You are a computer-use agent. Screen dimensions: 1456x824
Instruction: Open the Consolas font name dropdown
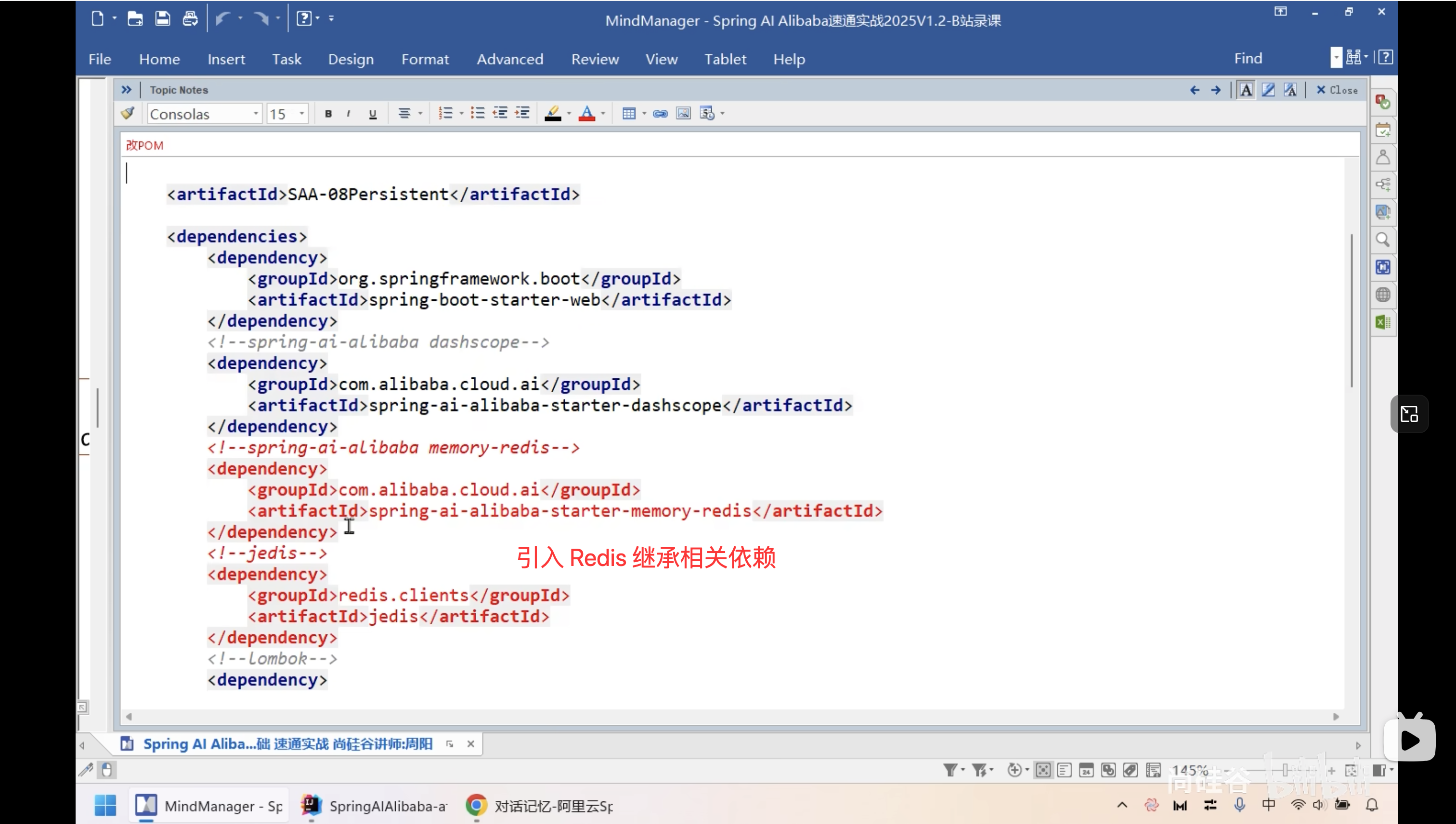coord(256,114)
